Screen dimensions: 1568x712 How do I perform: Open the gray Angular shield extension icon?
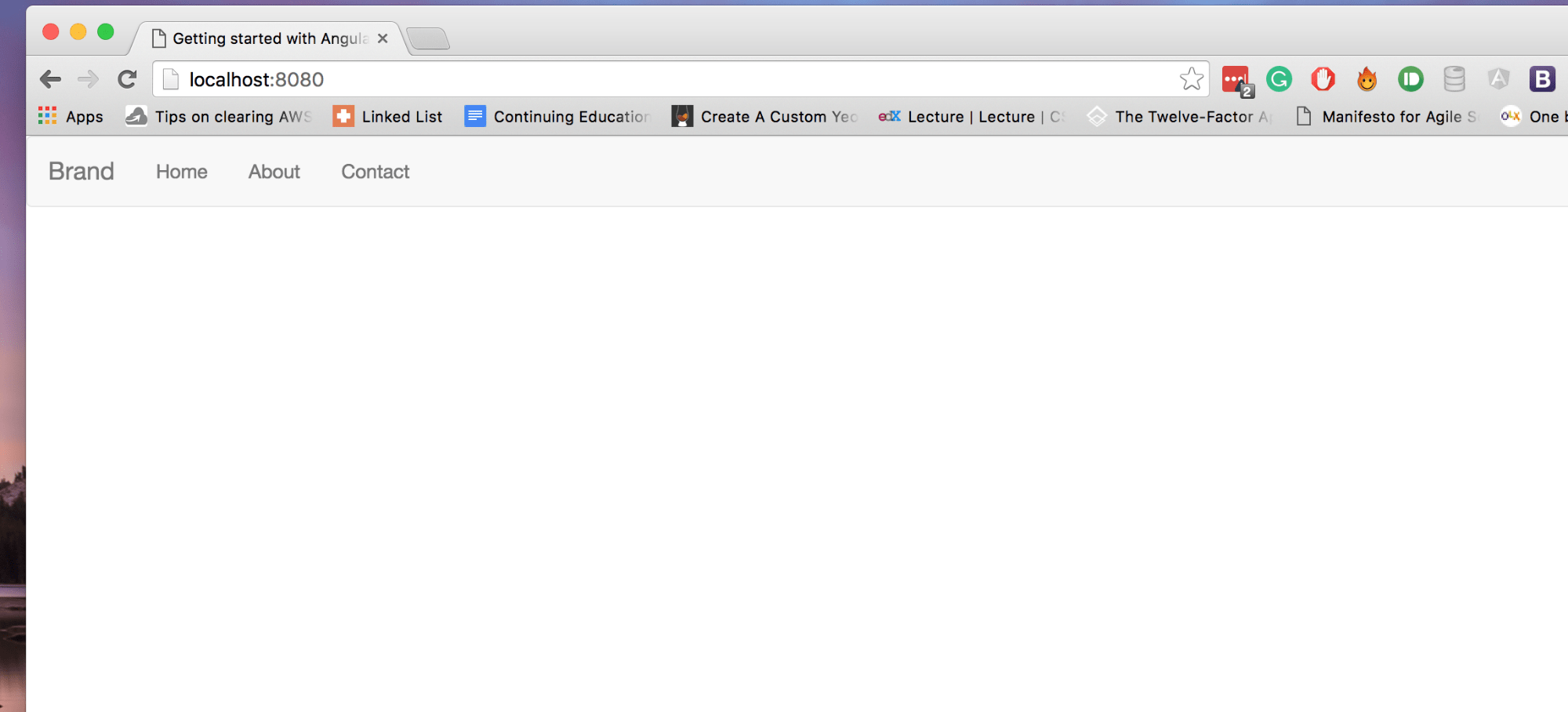pyautogui.click(x=1498, y=78)
